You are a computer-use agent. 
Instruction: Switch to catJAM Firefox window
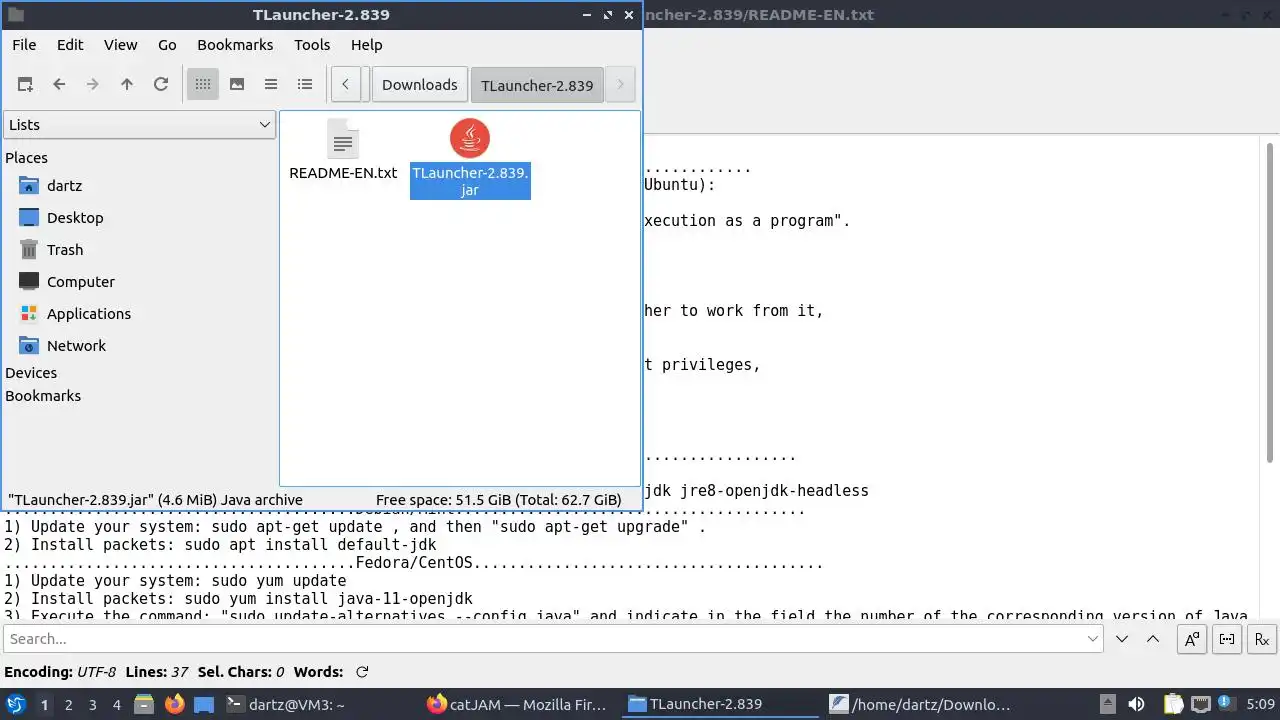tap(520, 704)
